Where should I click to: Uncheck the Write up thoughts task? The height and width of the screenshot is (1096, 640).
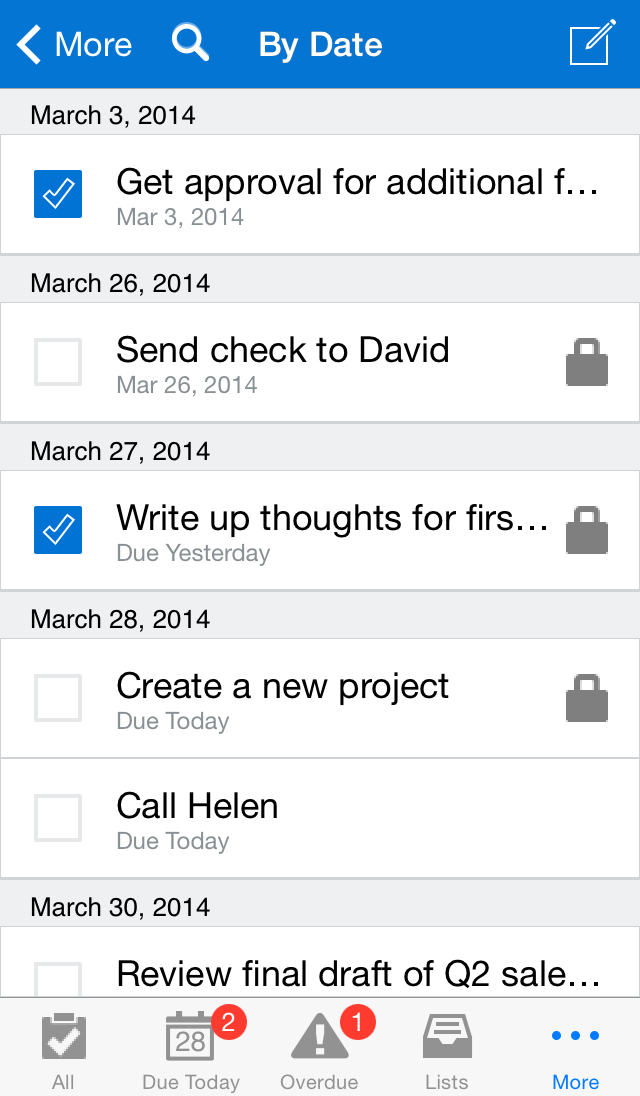click(x=58, y=530)
